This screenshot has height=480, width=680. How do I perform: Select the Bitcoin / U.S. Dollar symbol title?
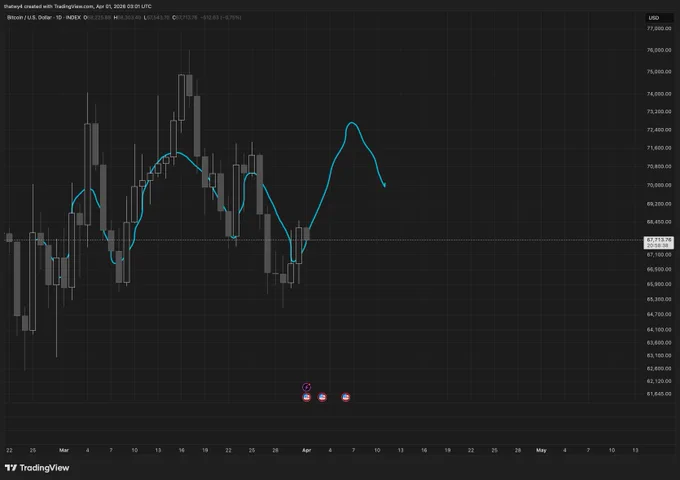pyautogui.click(x=43, y=18)
